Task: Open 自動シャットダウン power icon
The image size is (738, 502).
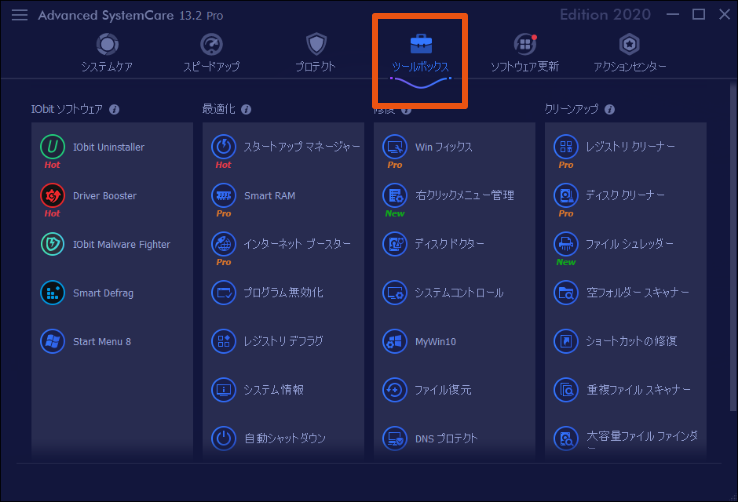Action: pyautogui.click(x=224, y=438)
